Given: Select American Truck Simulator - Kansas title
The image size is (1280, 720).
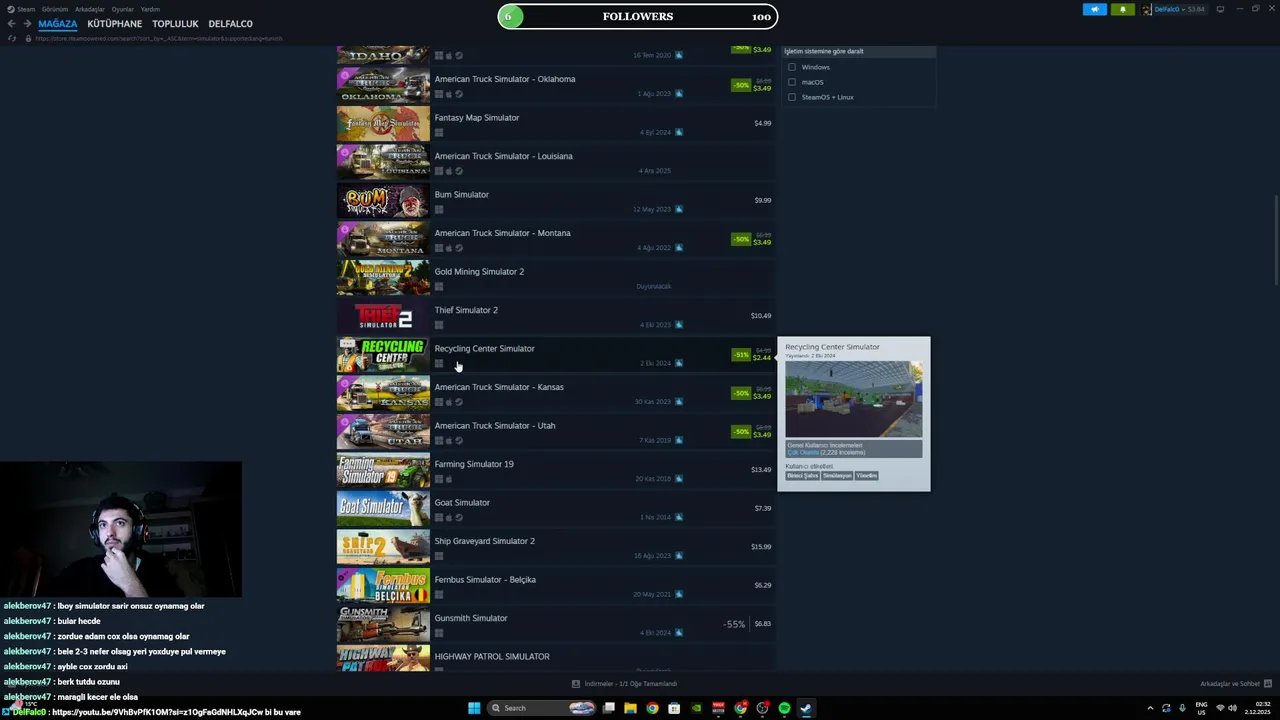Looking at the screenshot, I should [x=499, y=387].
